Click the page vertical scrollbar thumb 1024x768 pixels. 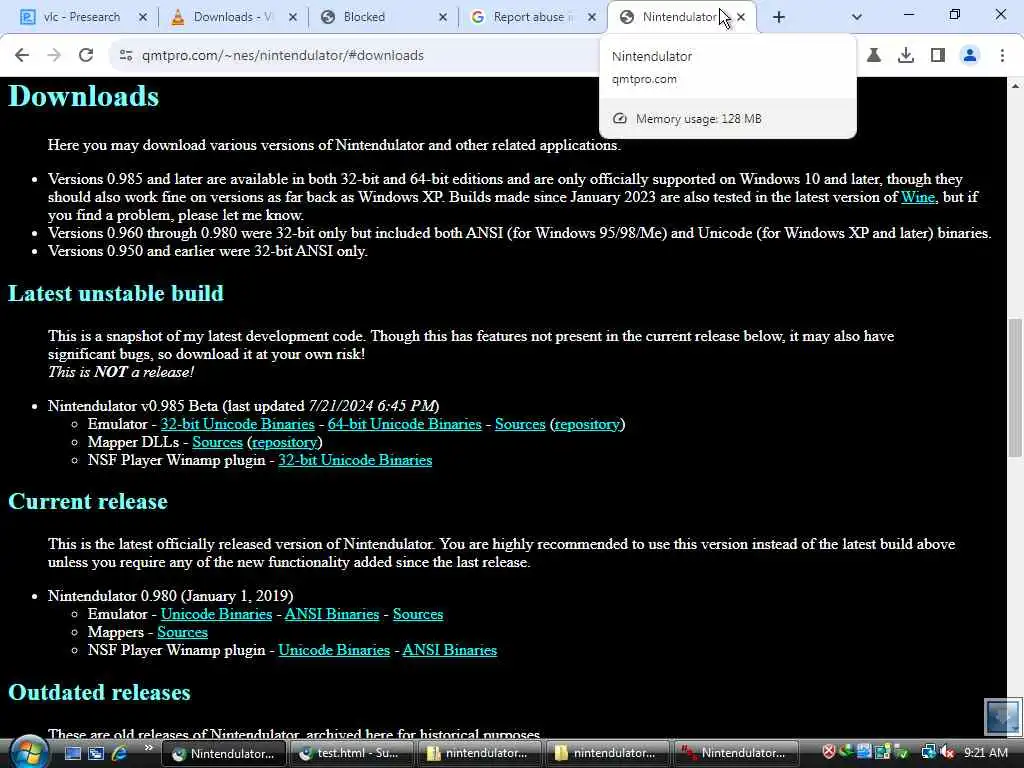click(1015, 387)
